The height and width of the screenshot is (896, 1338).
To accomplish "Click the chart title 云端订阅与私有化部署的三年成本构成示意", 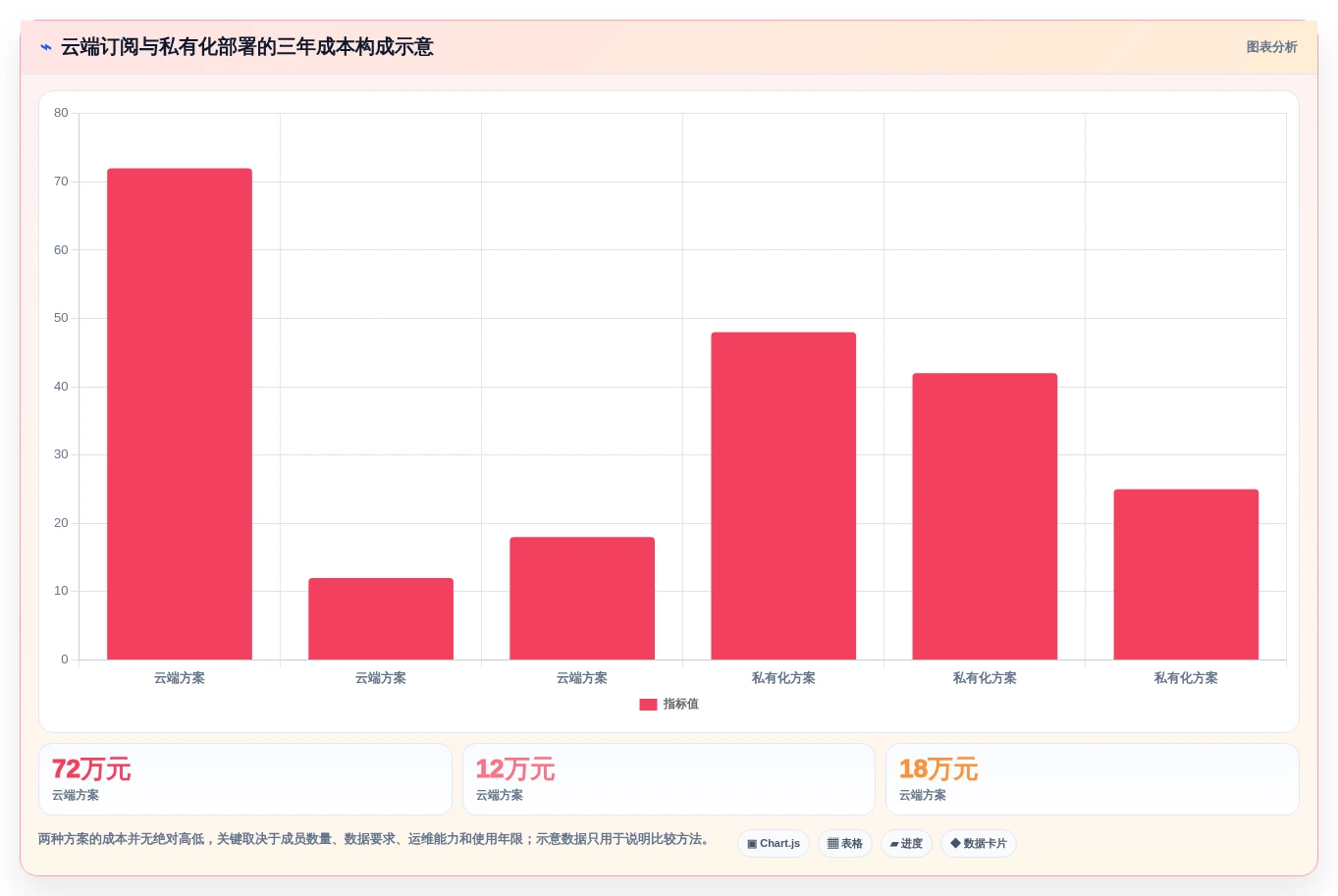I will click(x=246, y=47).
